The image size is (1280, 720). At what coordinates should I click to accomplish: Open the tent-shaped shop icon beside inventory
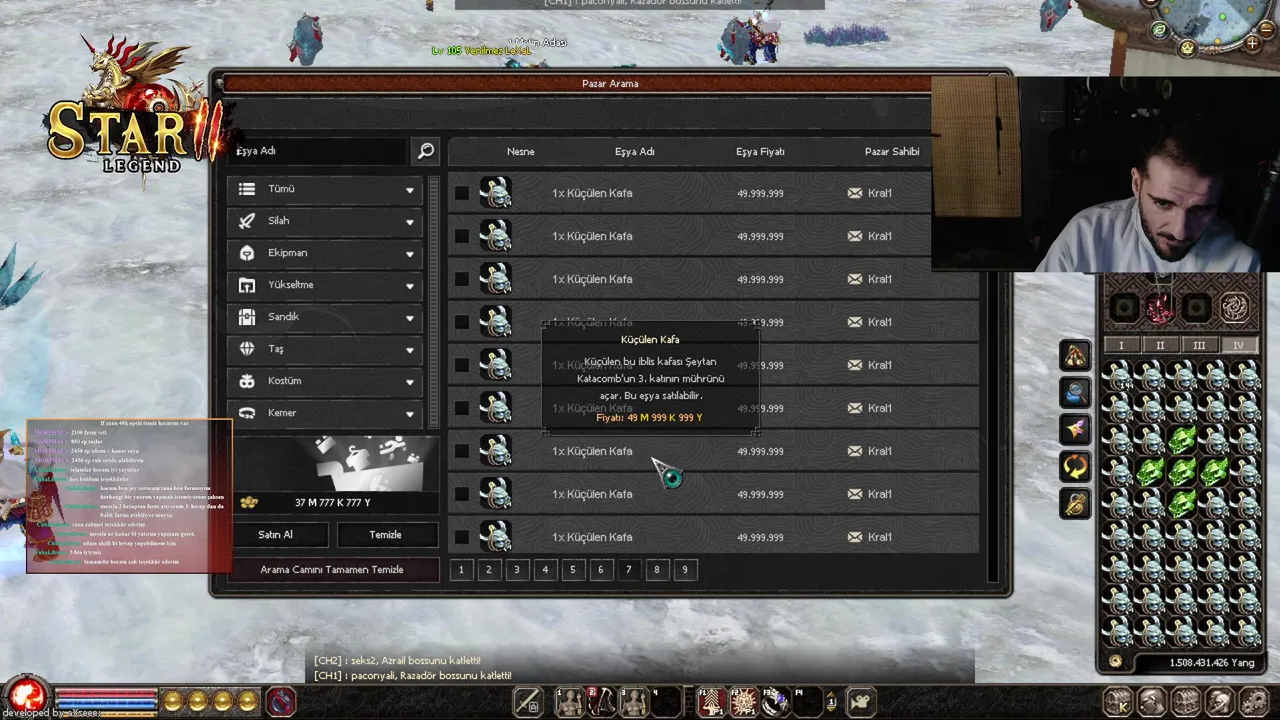(1075, 355)
